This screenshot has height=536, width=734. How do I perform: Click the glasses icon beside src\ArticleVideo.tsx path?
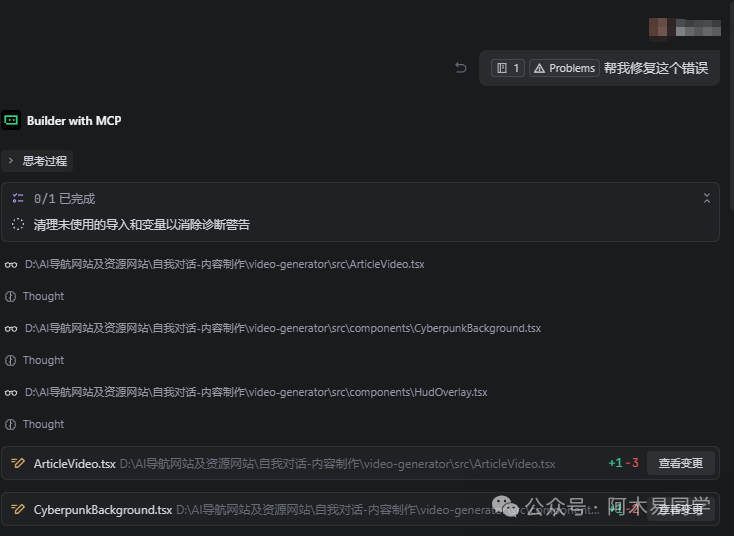coord(11,264)
